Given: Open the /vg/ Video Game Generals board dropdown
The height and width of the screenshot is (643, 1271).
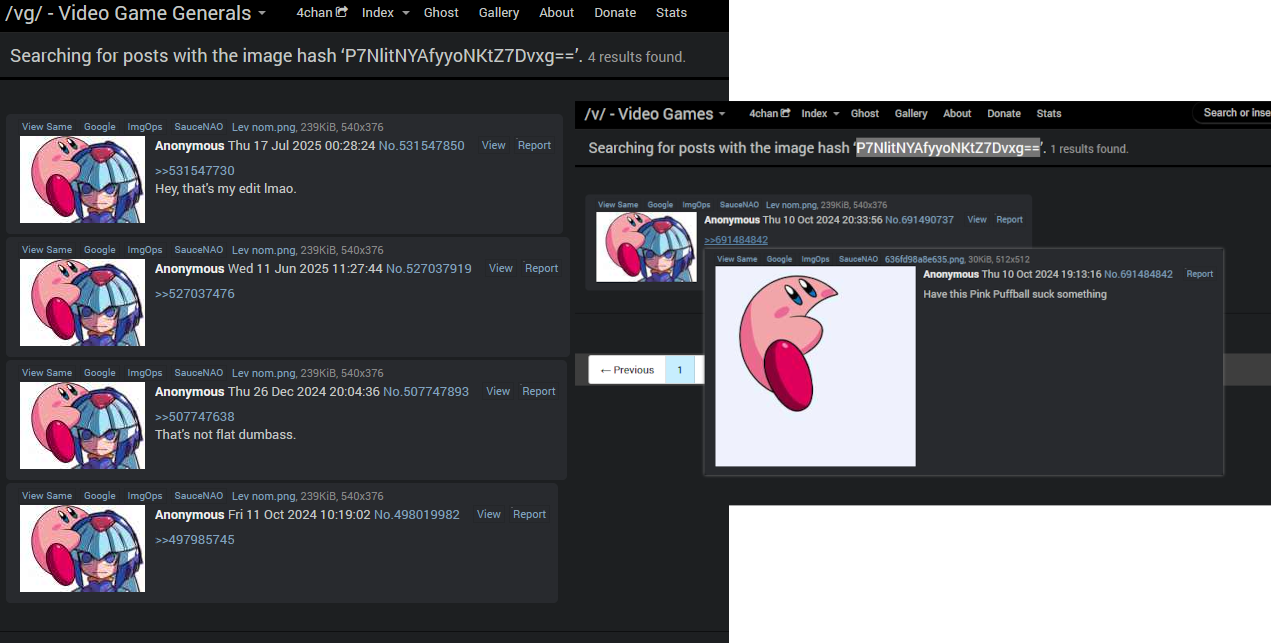Looking at the screenshot, I should tap(138, 13).
